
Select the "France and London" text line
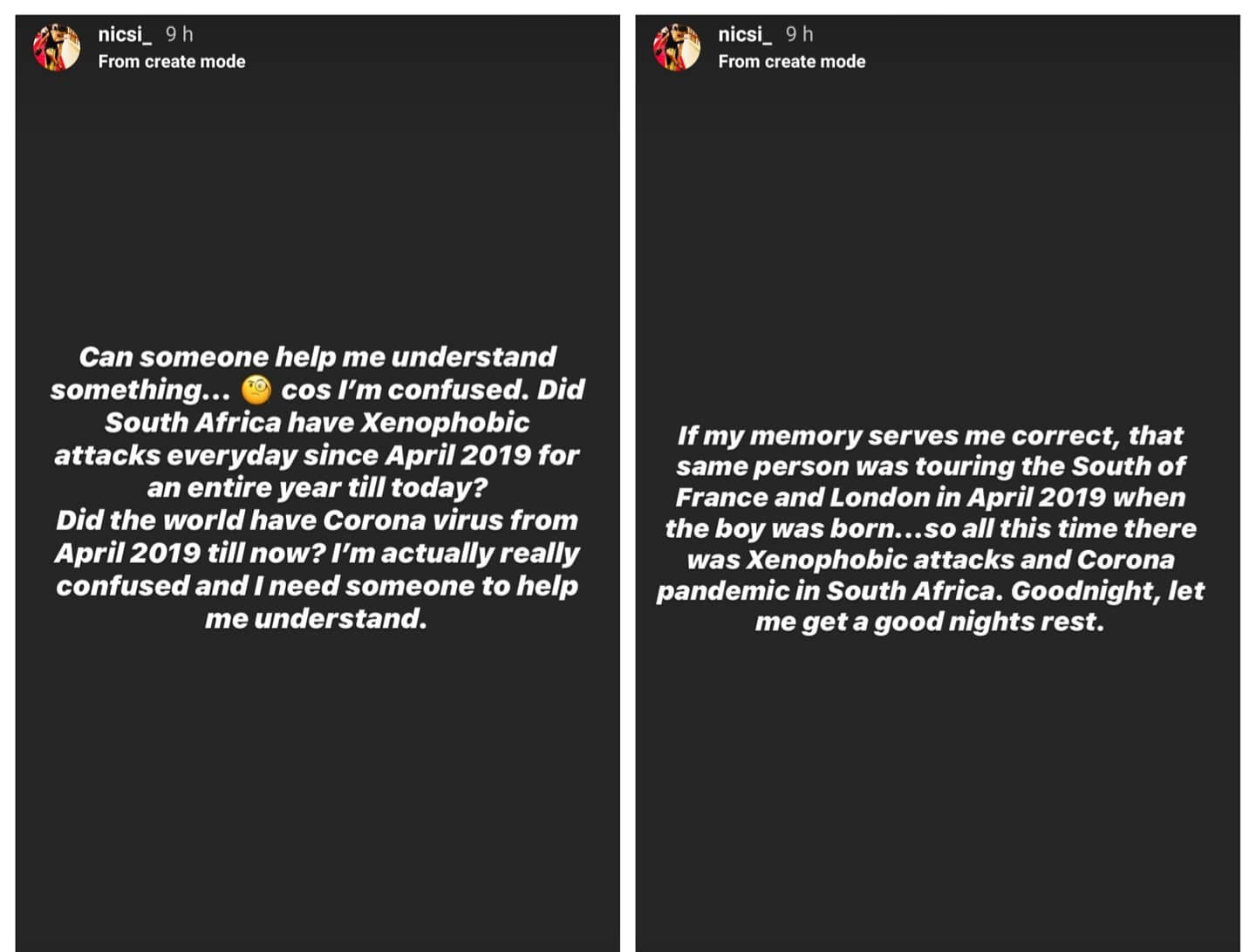(931, 497)
